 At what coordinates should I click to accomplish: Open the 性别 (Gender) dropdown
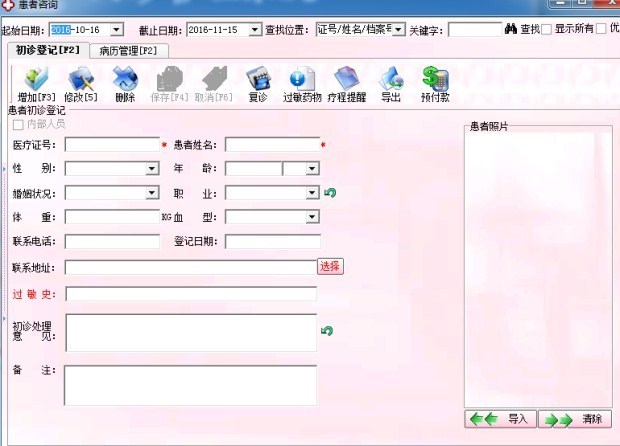[x=153, y=169]
